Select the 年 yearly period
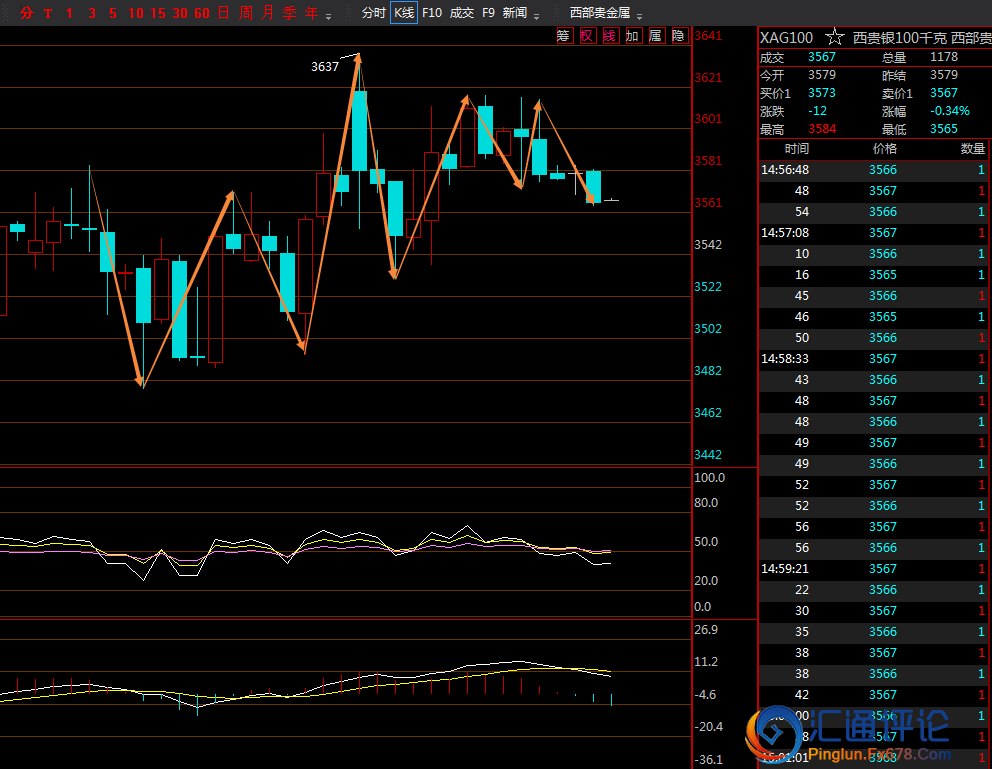Image resolution: width=992 pixels, height=769 pixels. pyautogui.click(x=311, y=13)
